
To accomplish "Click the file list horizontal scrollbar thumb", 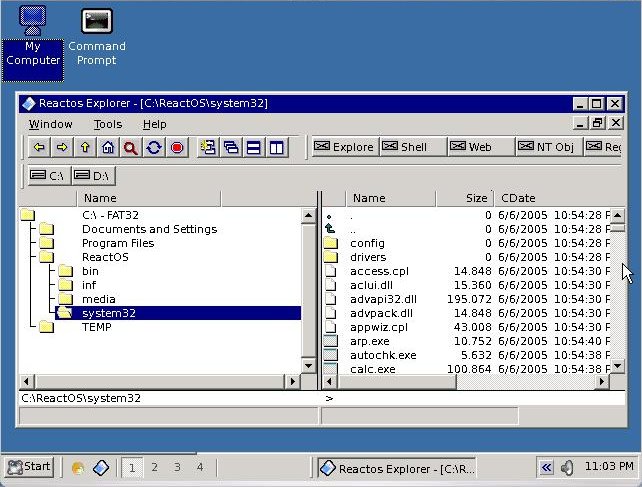I will [x=396, y=382].
